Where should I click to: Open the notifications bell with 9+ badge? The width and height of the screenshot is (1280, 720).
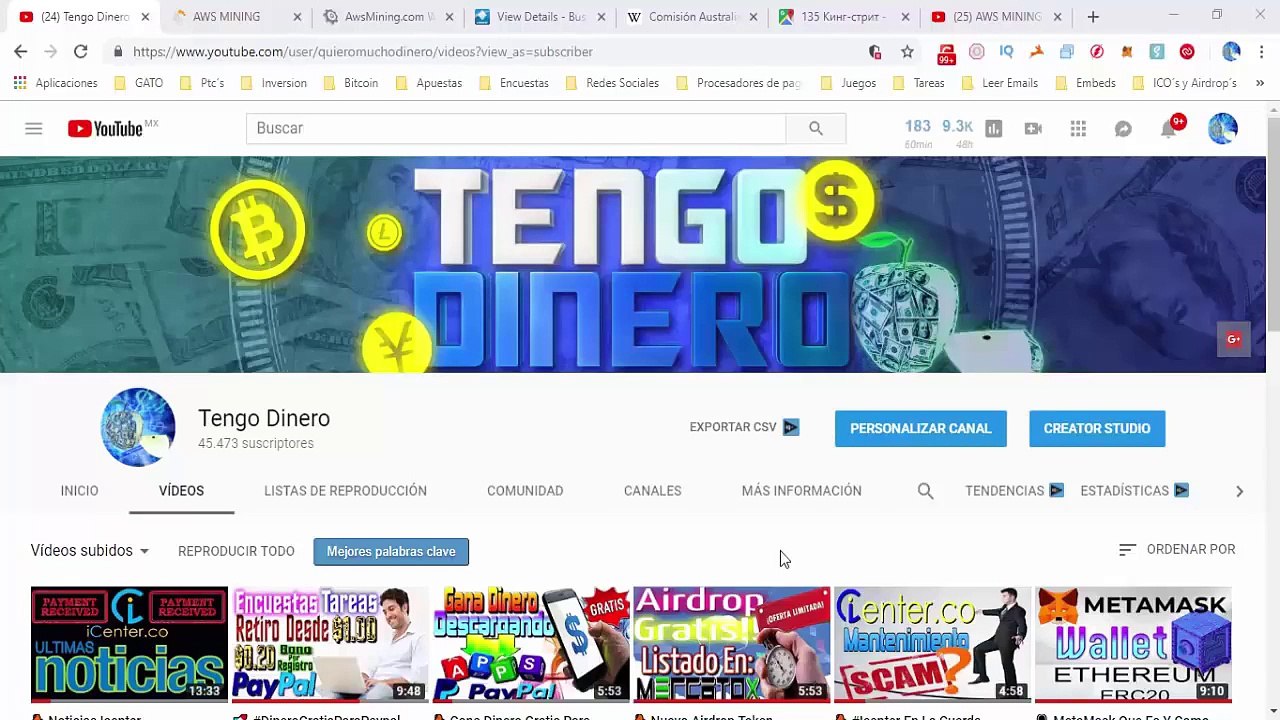click(x=1170, y=127)
